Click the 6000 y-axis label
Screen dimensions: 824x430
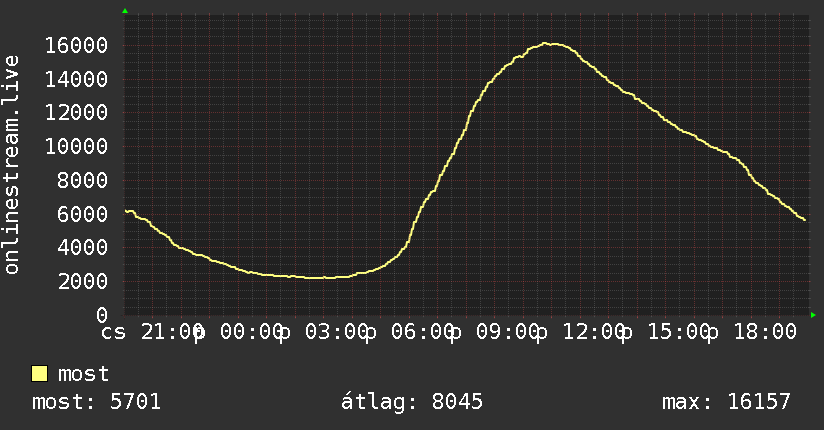point(83,214)
